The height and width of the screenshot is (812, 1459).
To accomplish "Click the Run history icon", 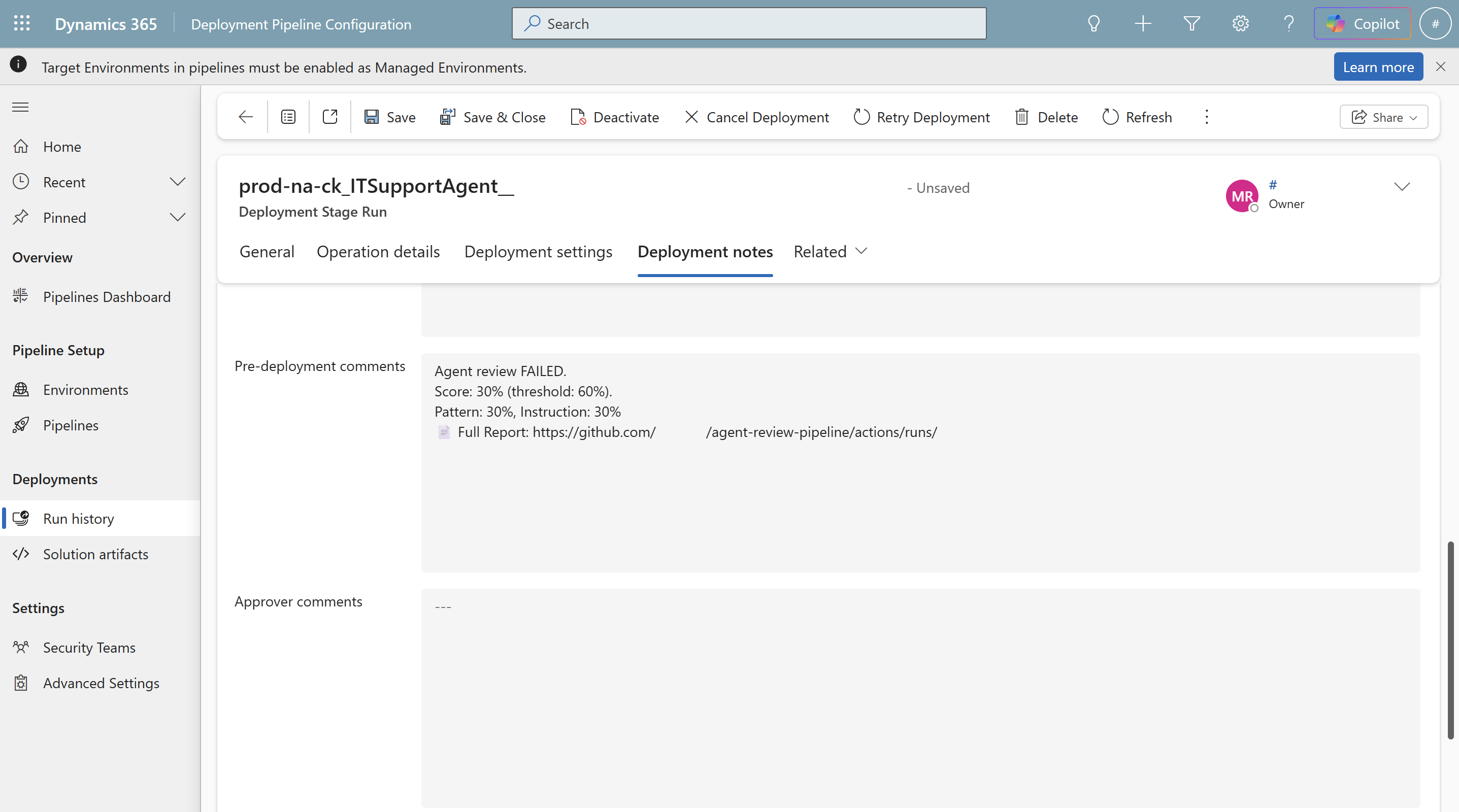I will point(21,518).
